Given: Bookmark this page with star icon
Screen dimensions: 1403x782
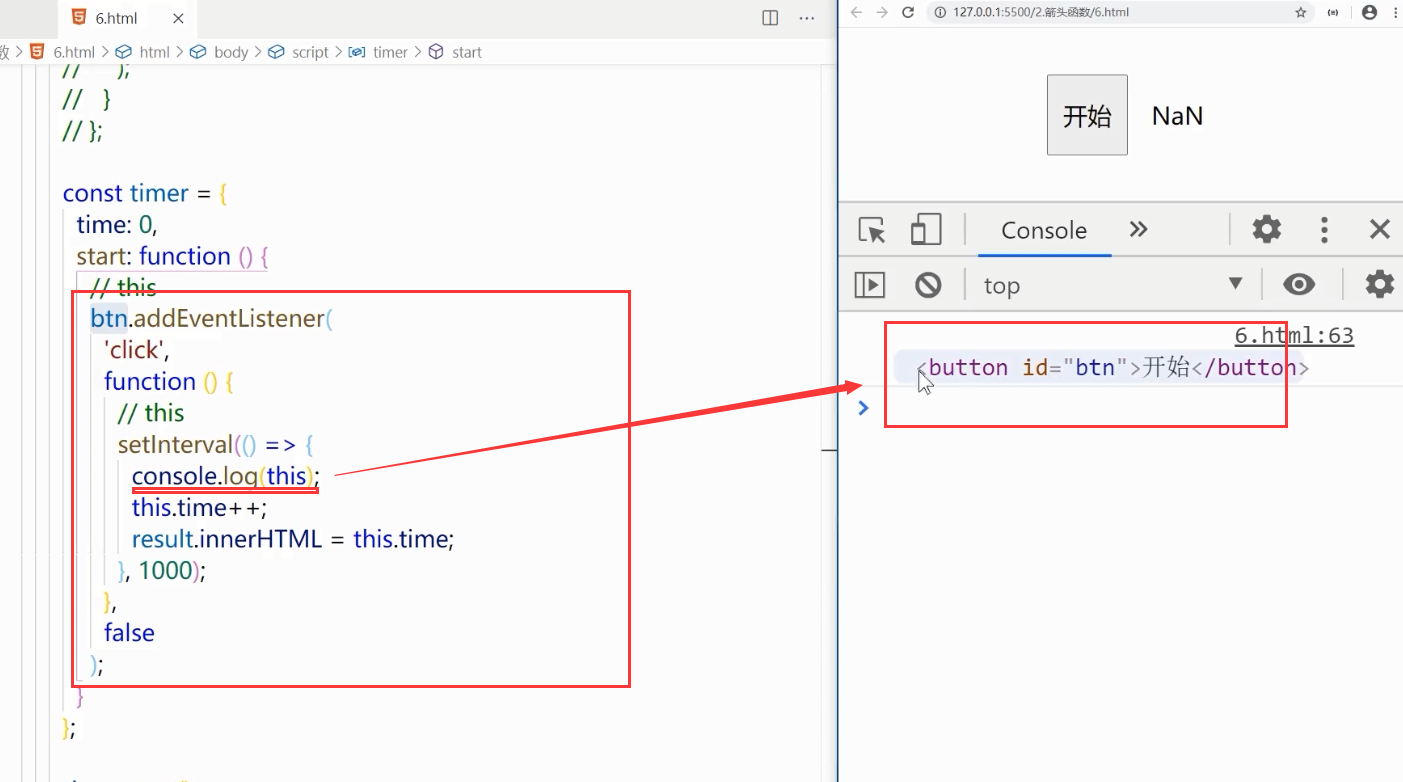Looking at the screenshot, I should pyautogui.click(x=1301, y=12).
